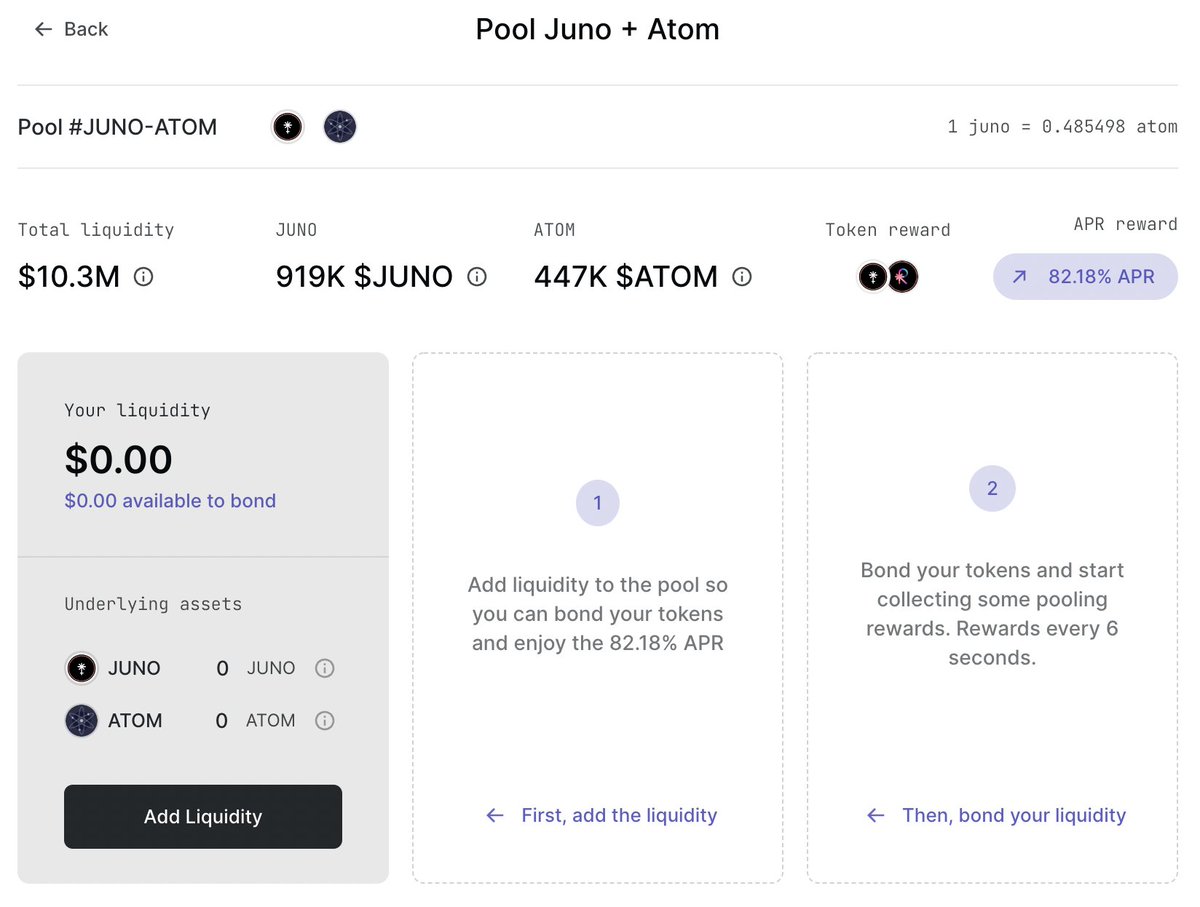Open info icon next to 447K $ATOM
Viewport: 1200px width, 907px height.
[742, 277]
